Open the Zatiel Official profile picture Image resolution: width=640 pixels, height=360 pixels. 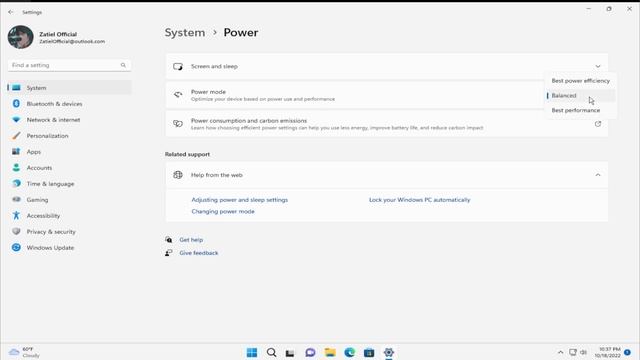click(x=20, y=37)
